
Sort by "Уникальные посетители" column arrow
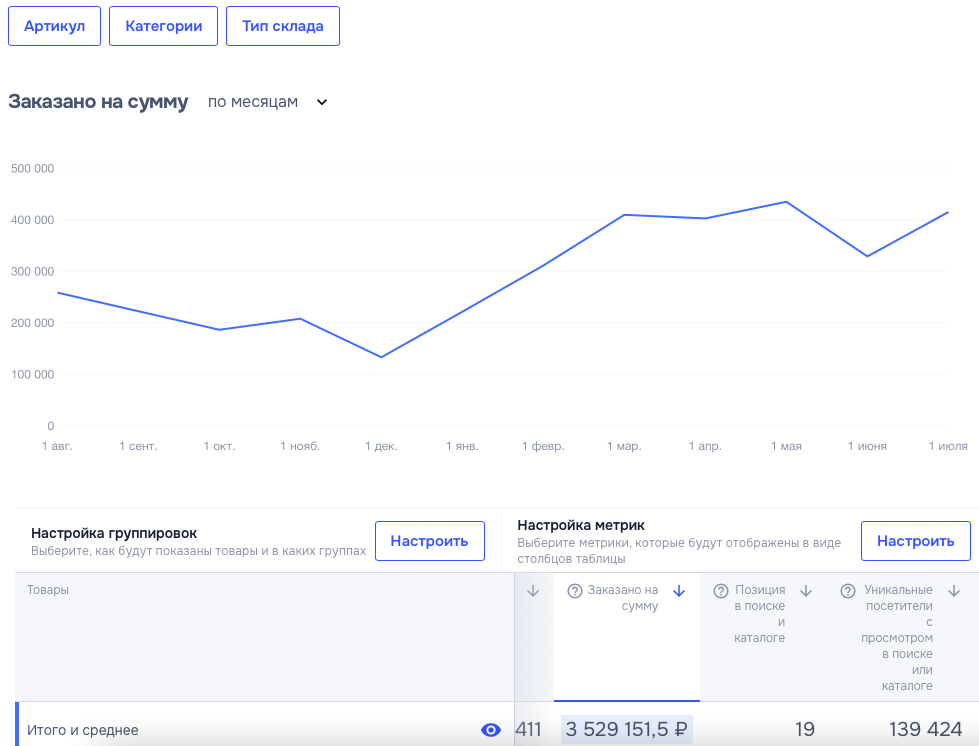pyautogui.click(x=954, y=591)
